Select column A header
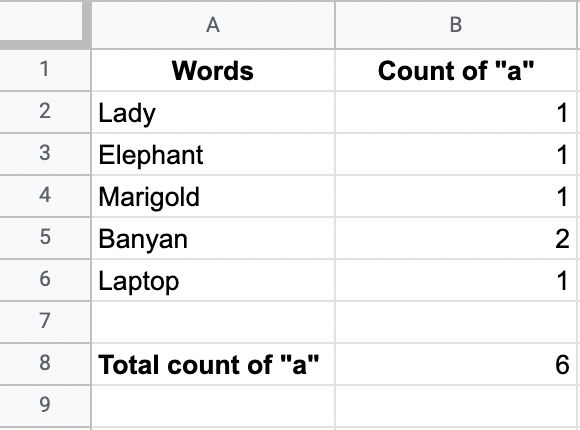 click(x=213, y=25)
